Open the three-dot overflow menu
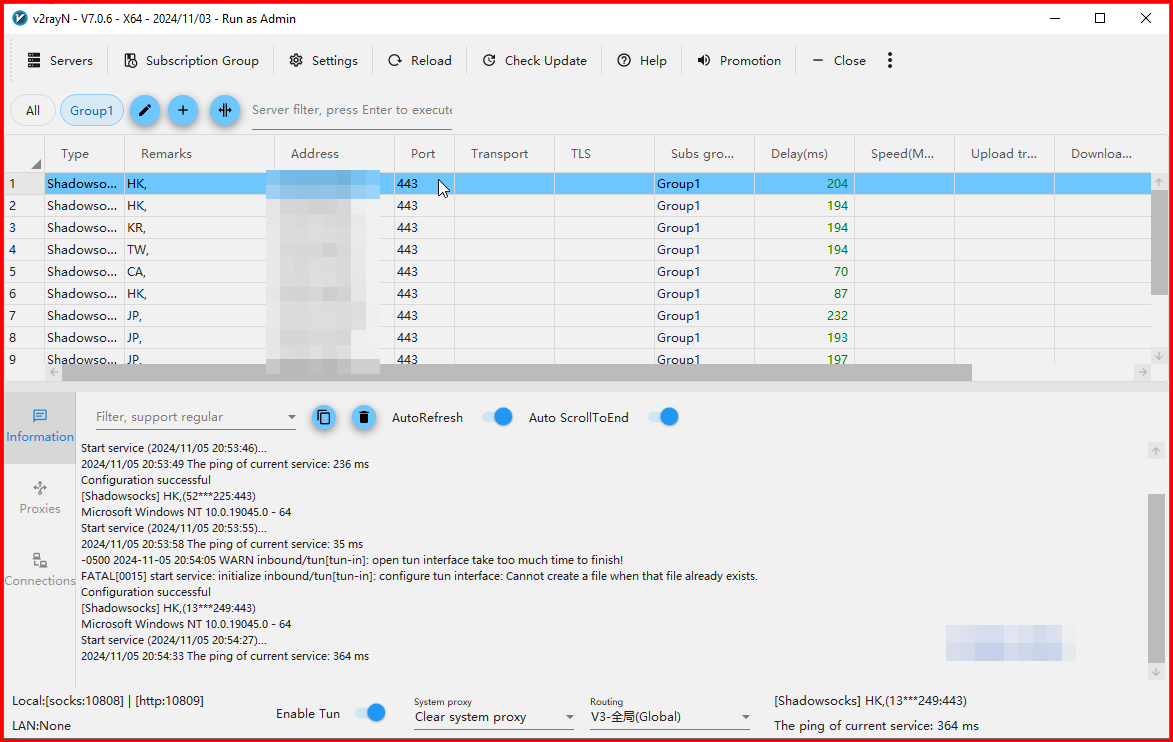Viewport: 1173px width, 742px height. click(889, 61)
